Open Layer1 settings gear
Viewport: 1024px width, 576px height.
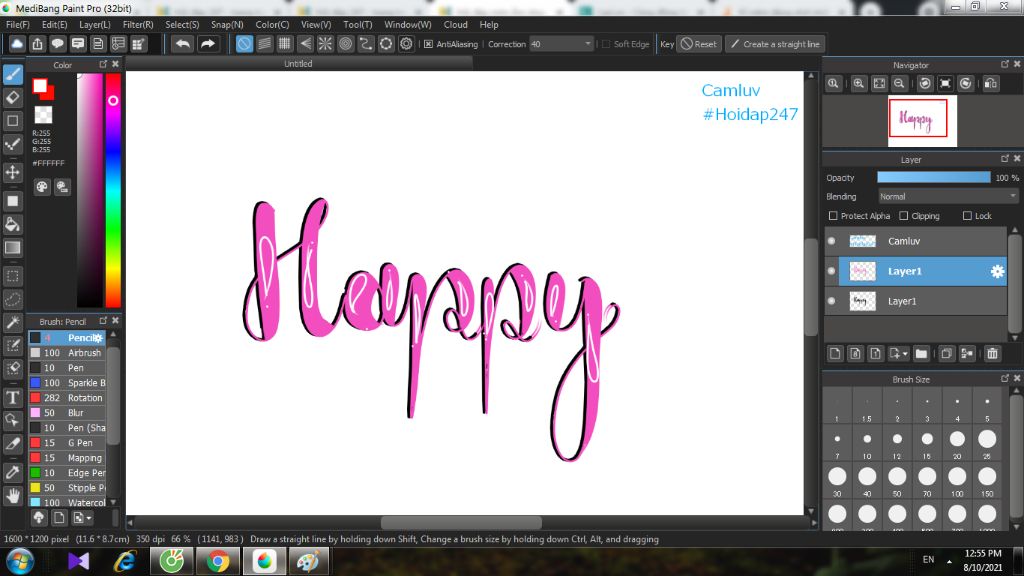pos(997,271)
